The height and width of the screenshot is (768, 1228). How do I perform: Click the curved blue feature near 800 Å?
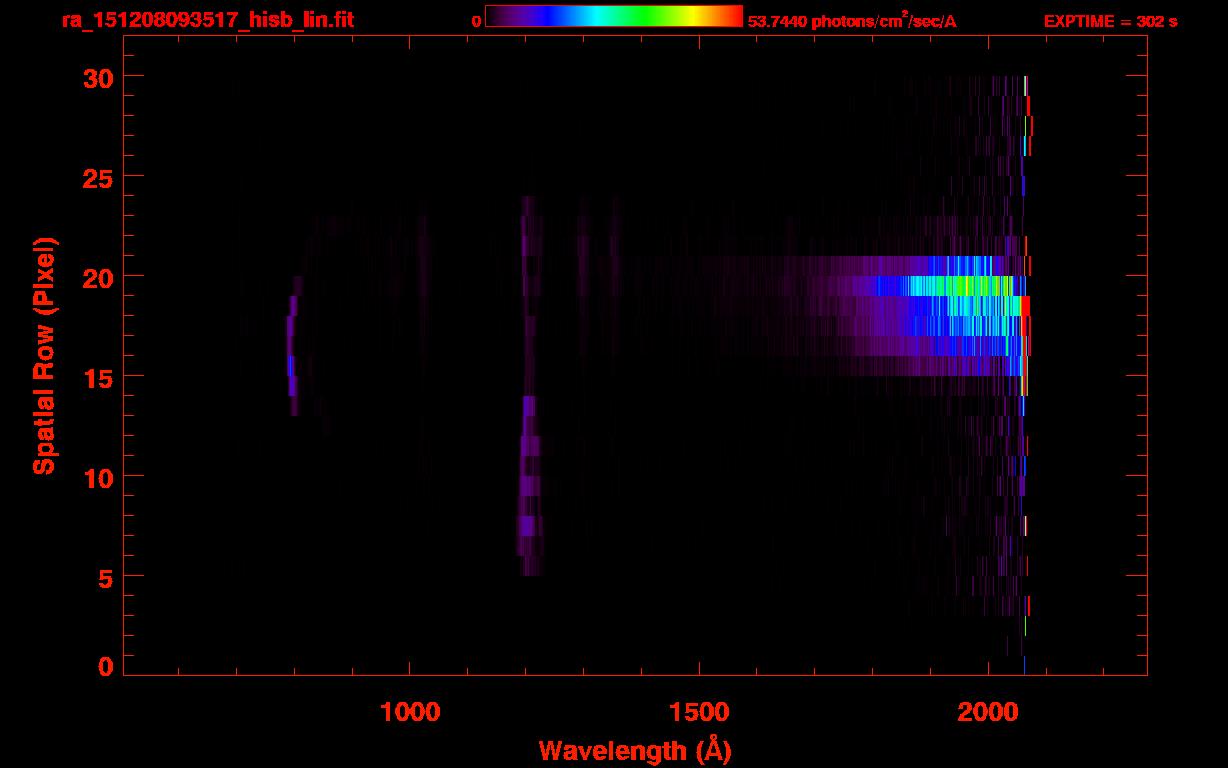(293, 345)
